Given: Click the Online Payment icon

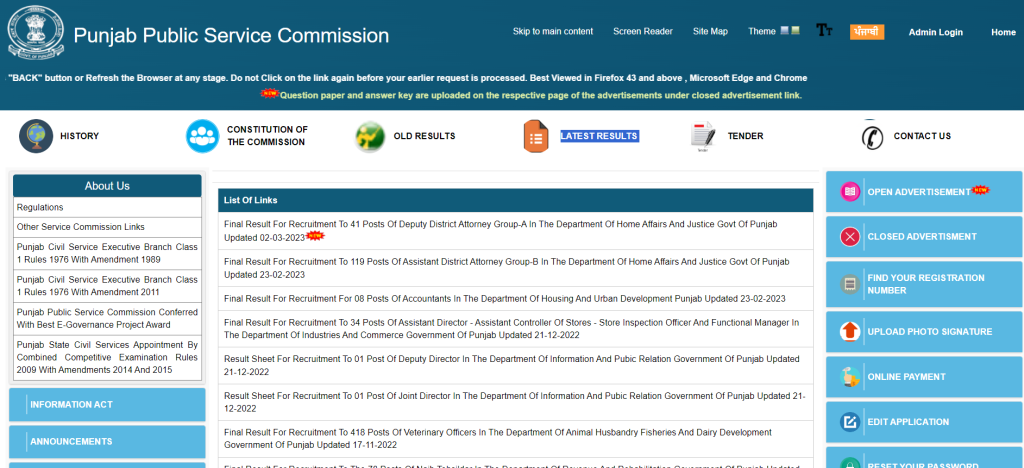Looking at the screenshot, I should (850, 377).
